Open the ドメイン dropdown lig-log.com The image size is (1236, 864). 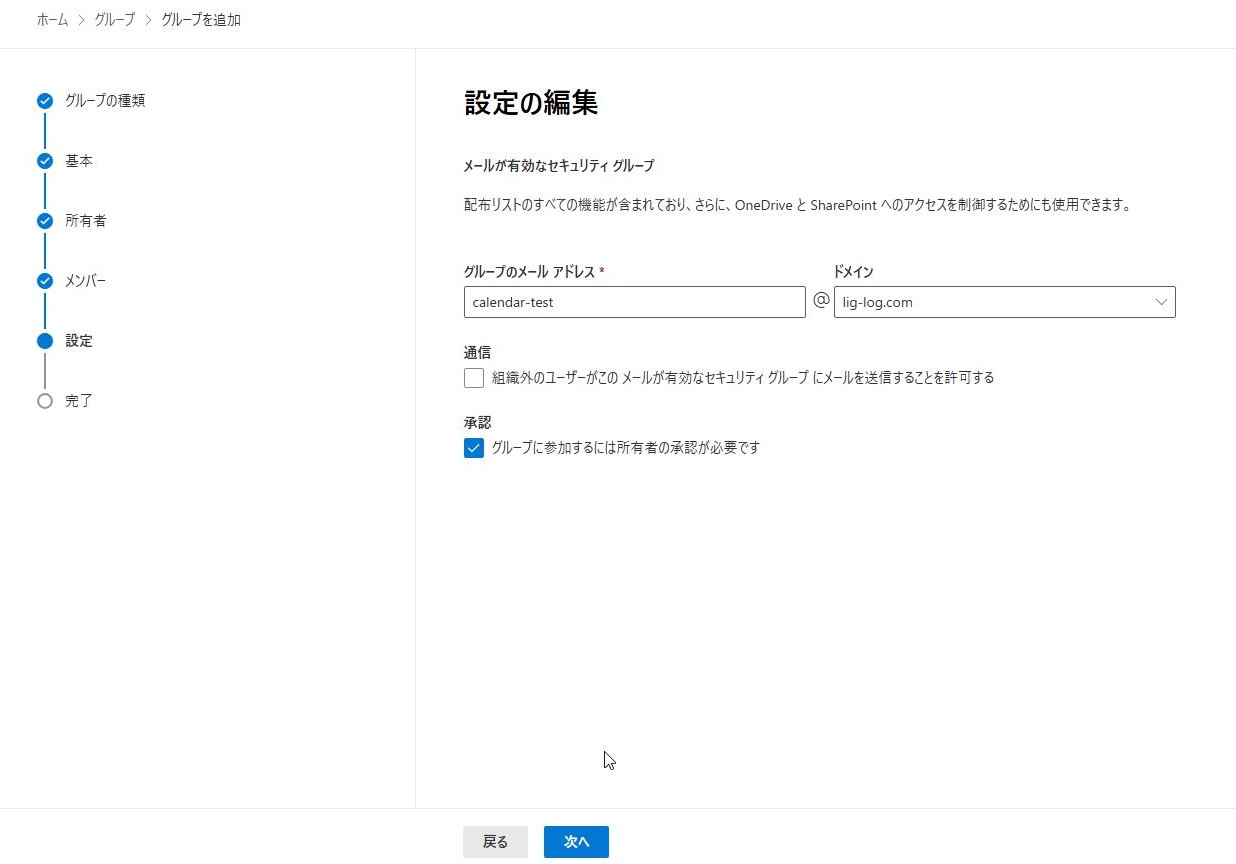click(1003, 302)
